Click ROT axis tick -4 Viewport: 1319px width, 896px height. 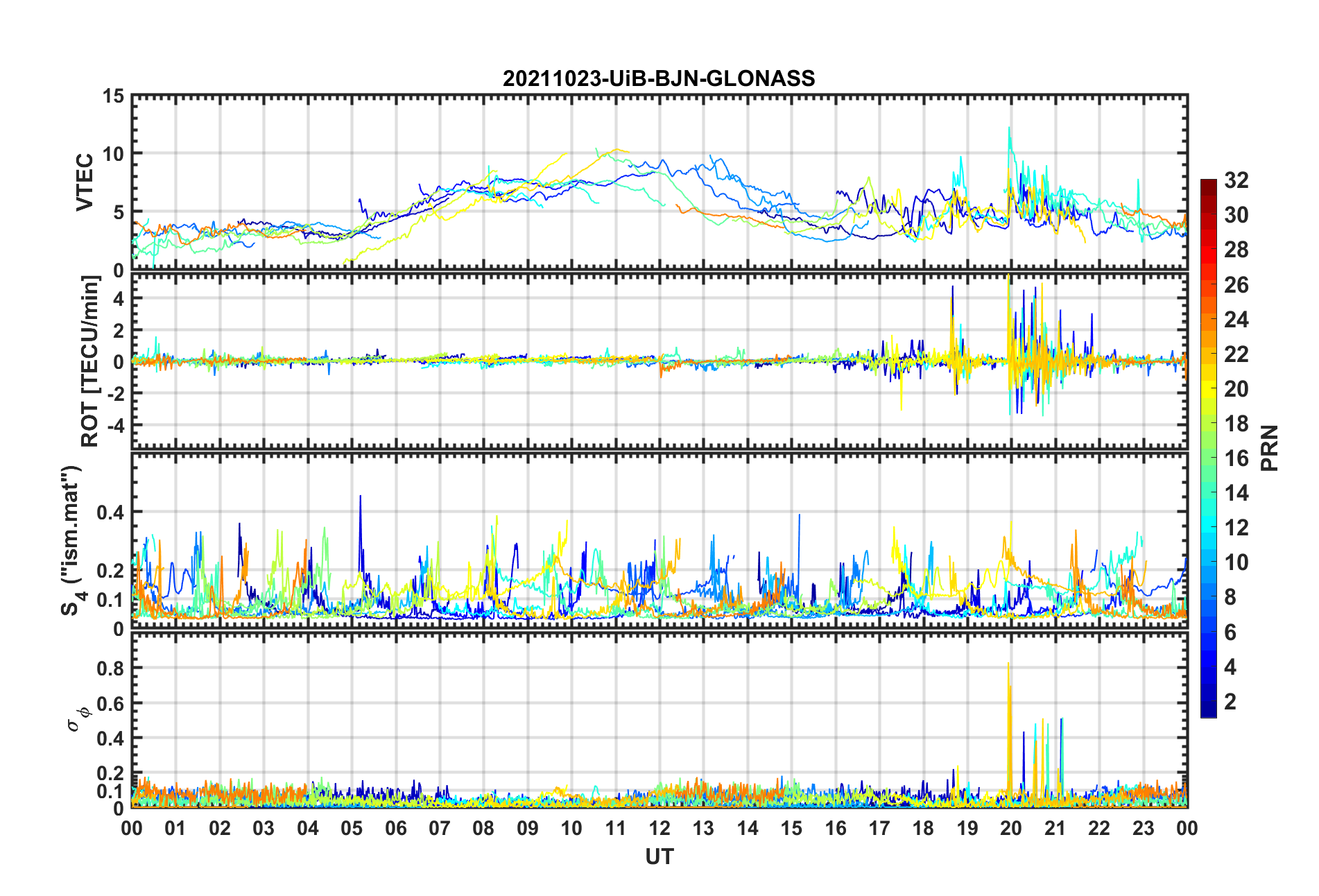(115, 424)
